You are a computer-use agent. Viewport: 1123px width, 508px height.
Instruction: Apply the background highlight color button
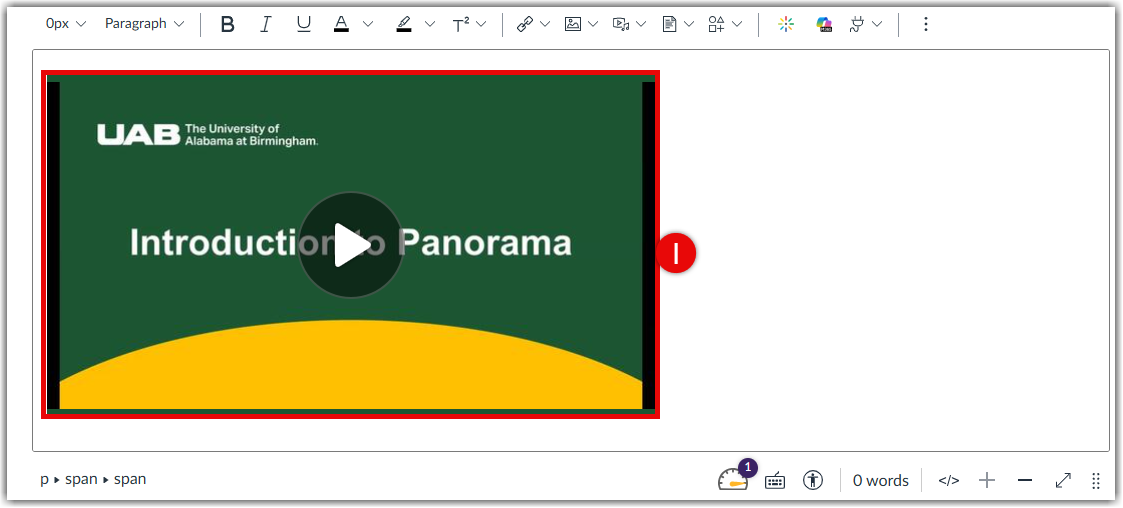pos(404,24)
